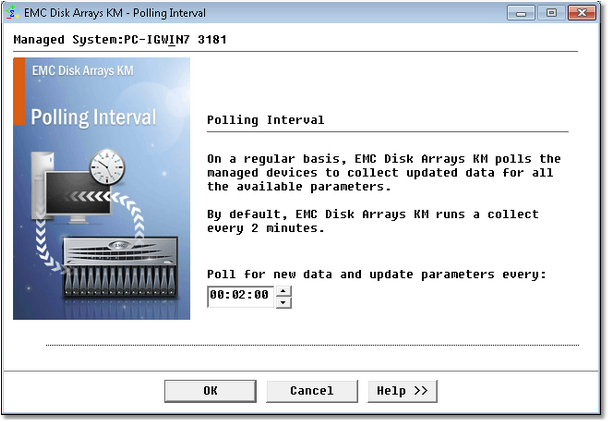This screenshot has height=422, width=608.
Task: Click the 'Managed System:PC-IGWIN7 3181' text
Action: pyautogui.click(x=120, y=40)
